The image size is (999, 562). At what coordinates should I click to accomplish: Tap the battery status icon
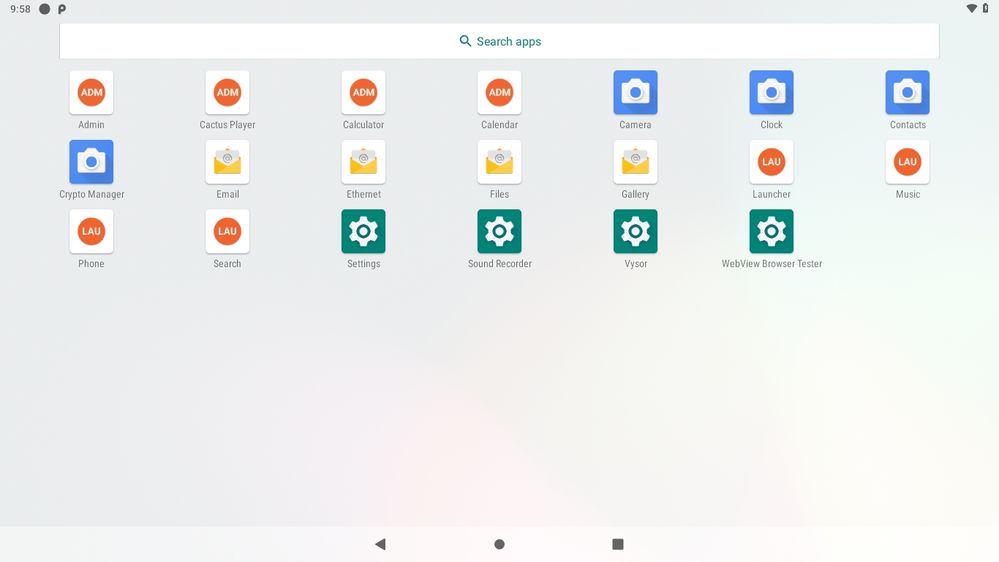point(986,8)
